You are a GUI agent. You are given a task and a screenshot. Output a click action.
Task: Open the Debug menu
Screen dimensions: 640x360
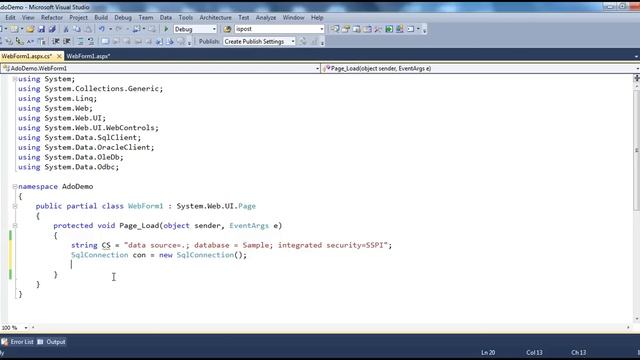tap(123, 18)
